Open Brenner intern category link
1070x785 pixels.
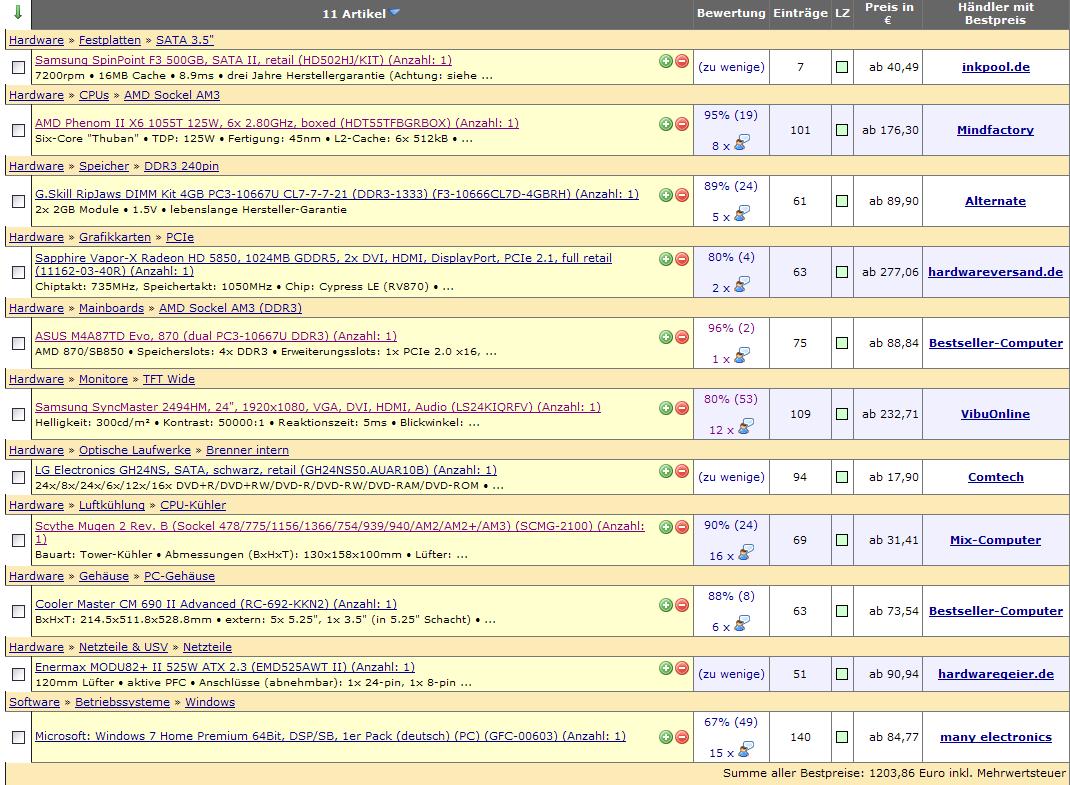click(247, 450)
